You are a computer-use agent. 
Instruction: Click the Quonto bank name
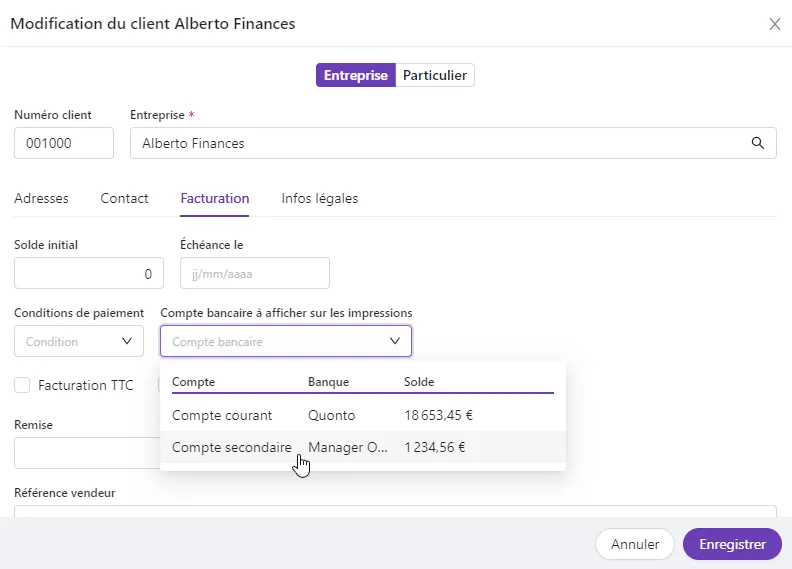(331, 415)
